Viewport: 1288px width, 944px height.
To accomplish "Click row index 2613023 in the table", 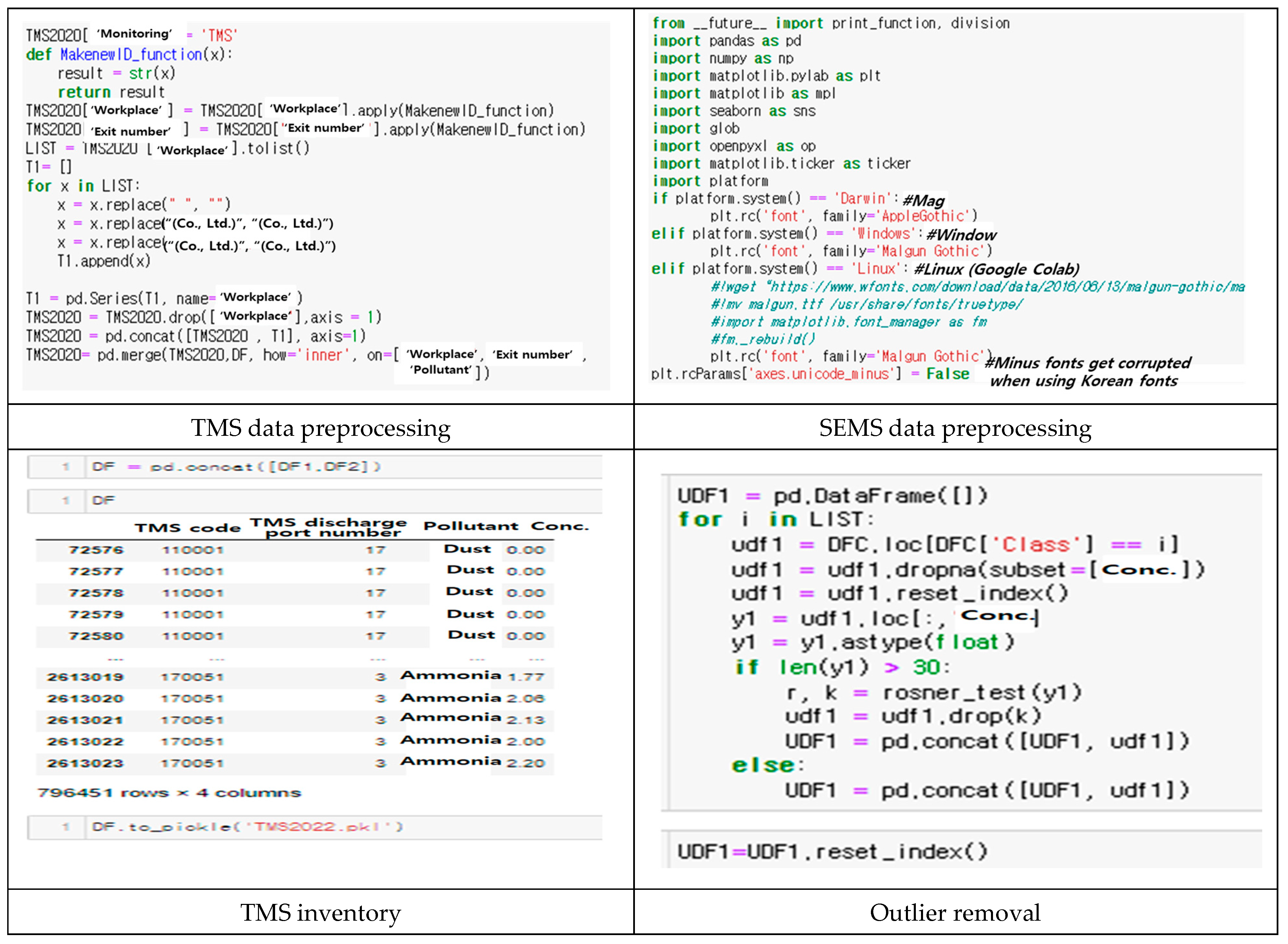I will (x=85, y=763).
